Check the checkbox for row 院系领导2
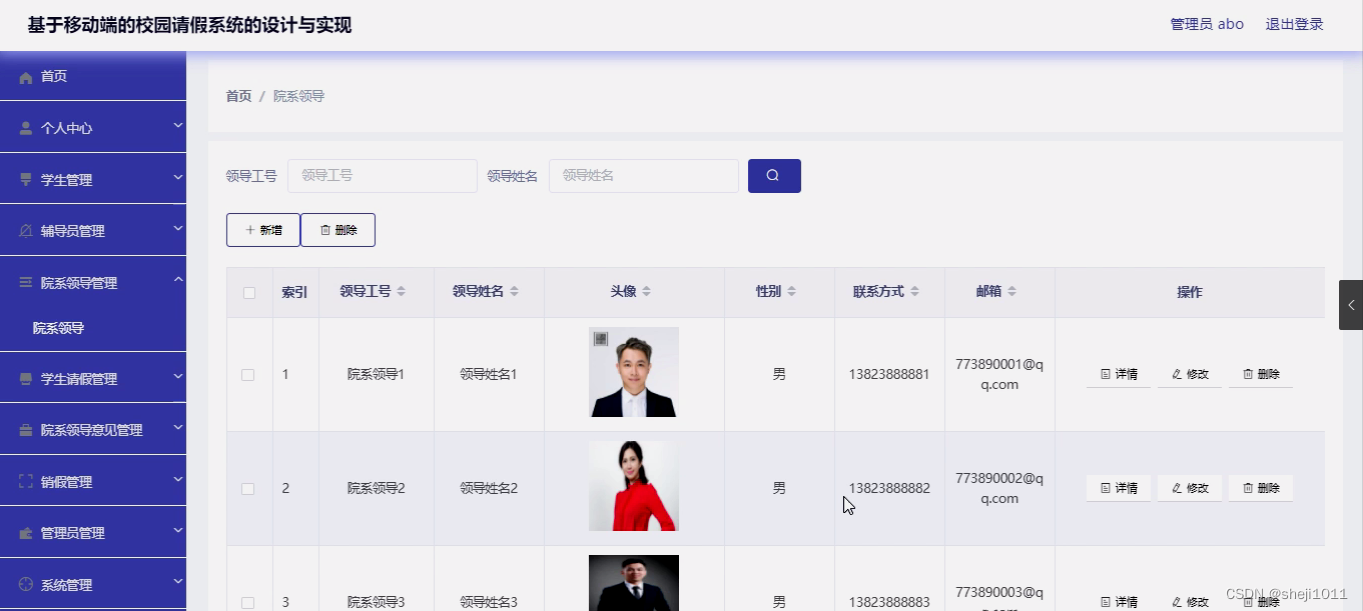 pyautogui.click(x=248, y=488)
